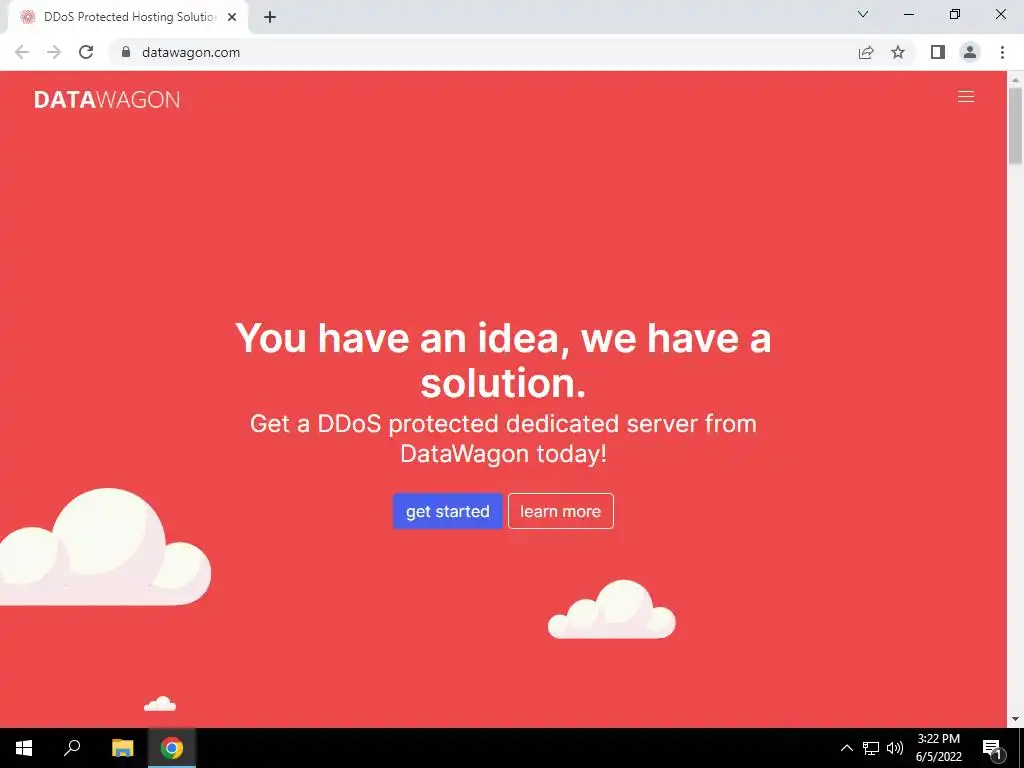Image resolution: width=1024 pixels, height=768 pixels.
Task: Click the learn more button
Action: pos(560,511)
